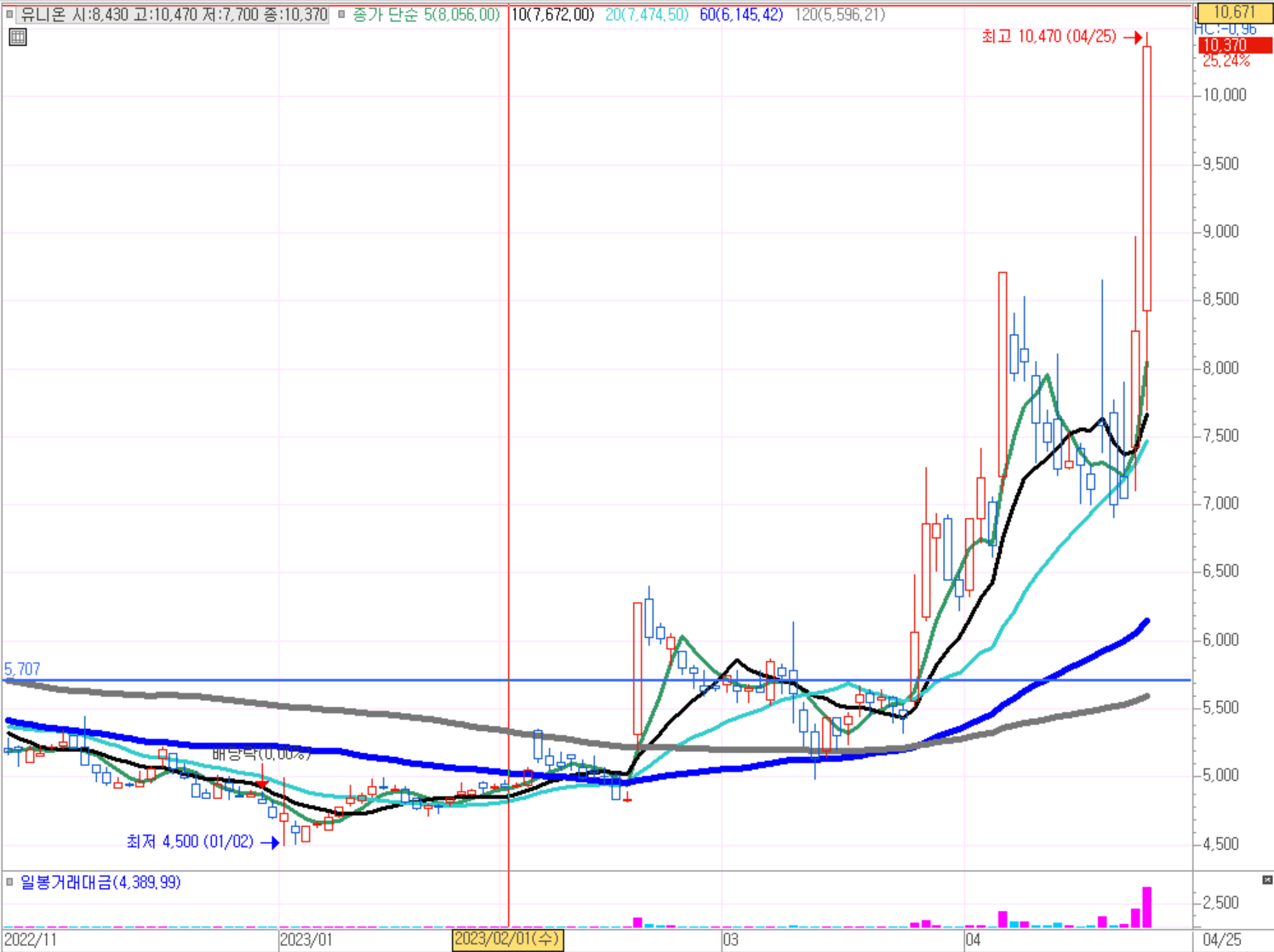Click the 배당락(0.00%) ex-dividend marker
1274x952 pixels.
click(x=261, y=754)
